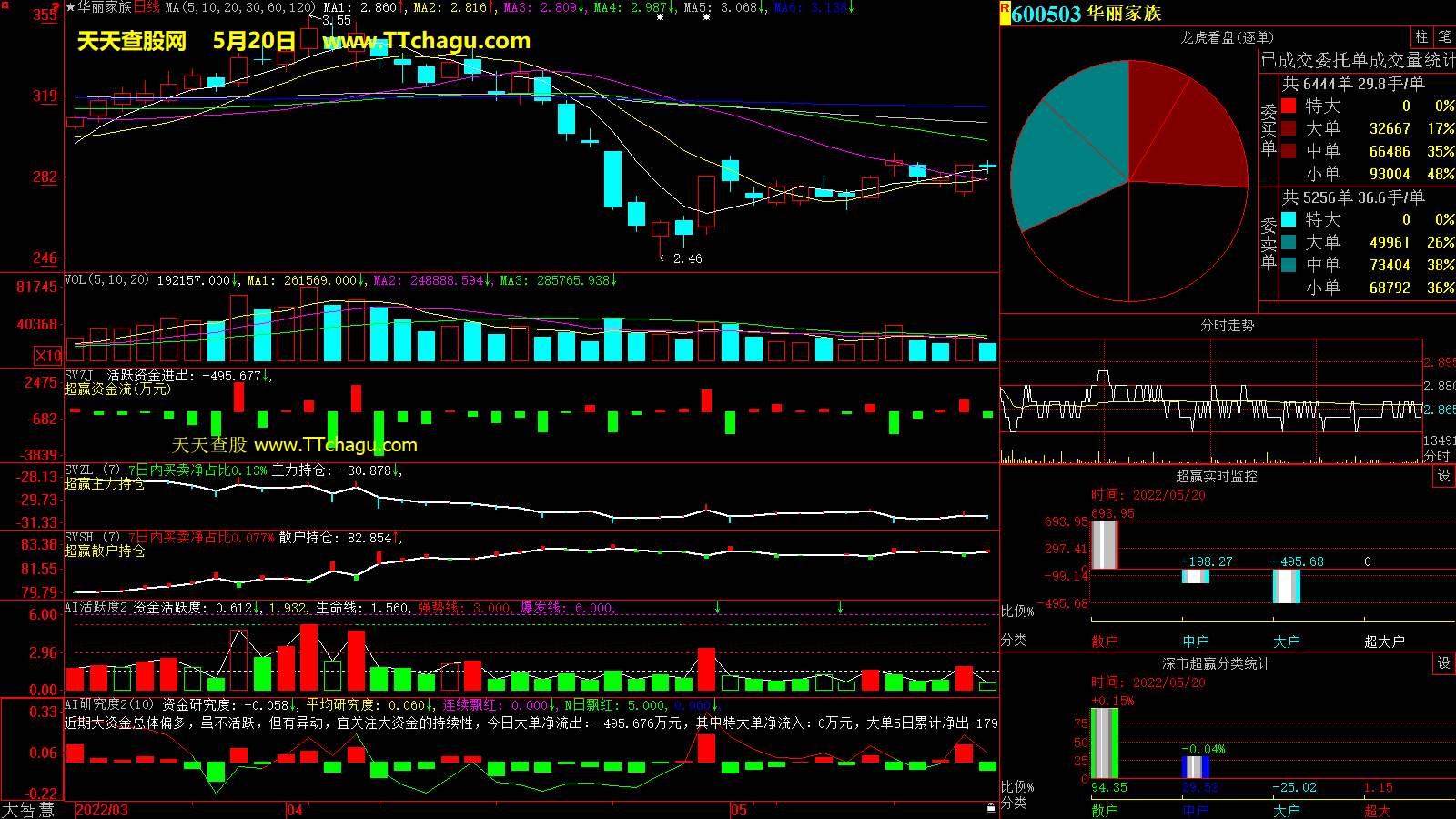The width and height of the screenshot is (1456, 819).
Task: Click the small red square icon at top-left
Action: coord(5,5)
